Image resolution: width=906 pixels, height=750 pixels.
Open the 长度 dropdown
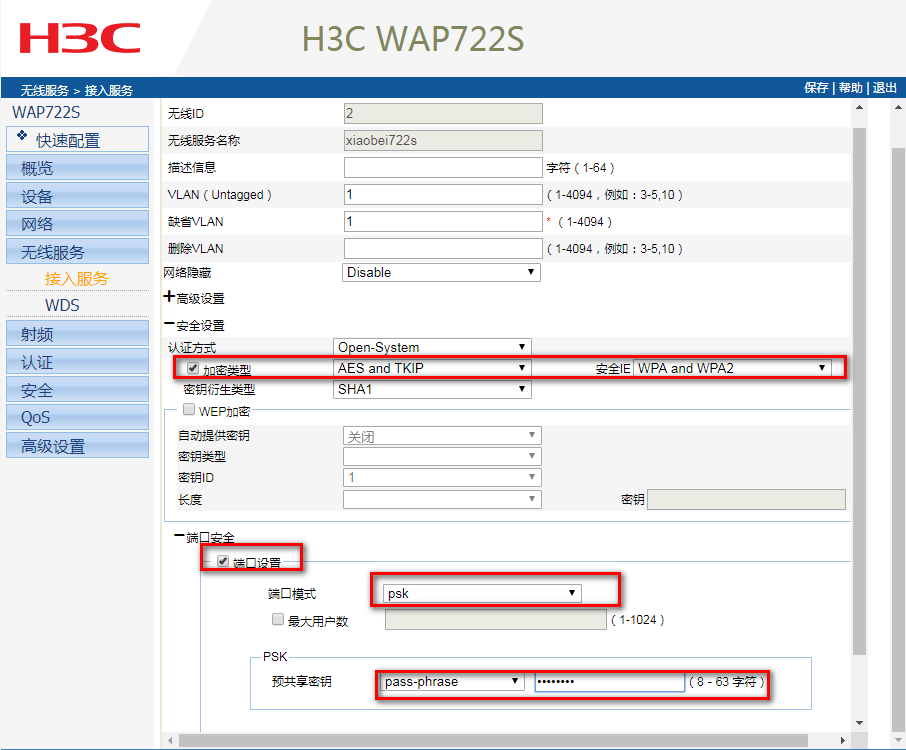442,499
